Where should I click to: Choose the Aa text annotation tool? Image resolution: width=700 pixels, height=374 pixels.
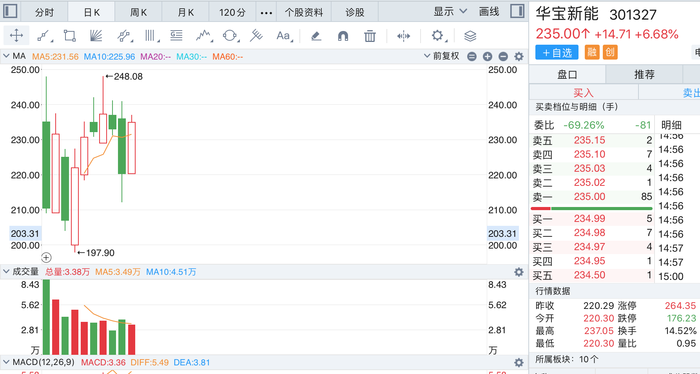284,36
